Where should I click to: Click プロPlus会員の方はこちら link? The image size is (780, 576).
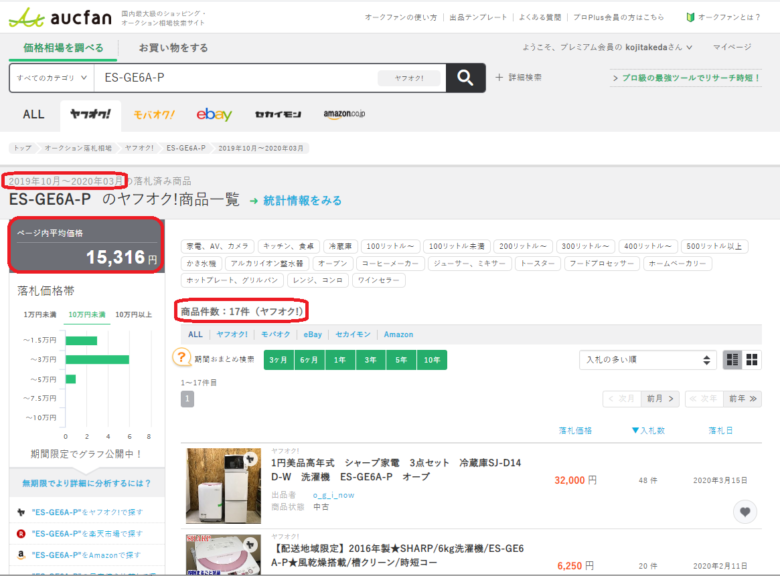point(618,17)
